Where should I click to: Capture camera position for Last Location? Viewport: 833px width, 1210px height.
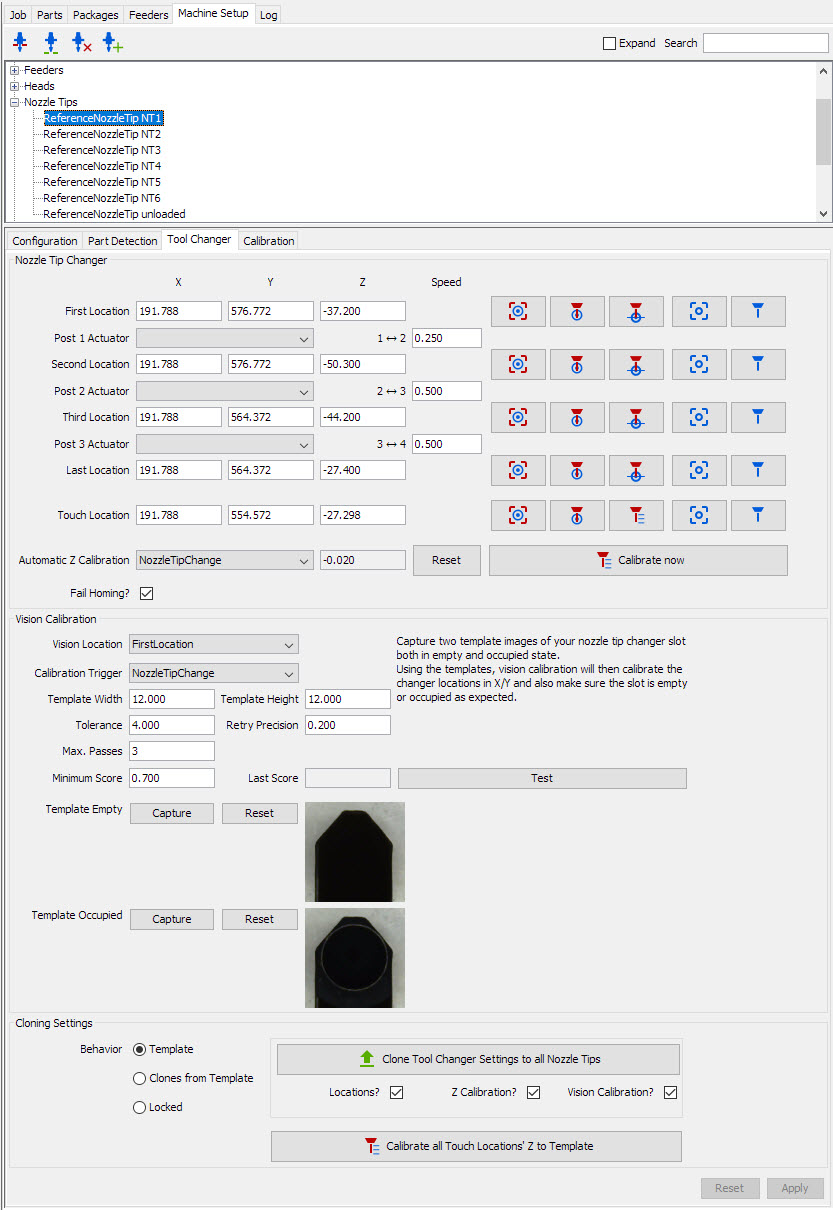(518, 470)
